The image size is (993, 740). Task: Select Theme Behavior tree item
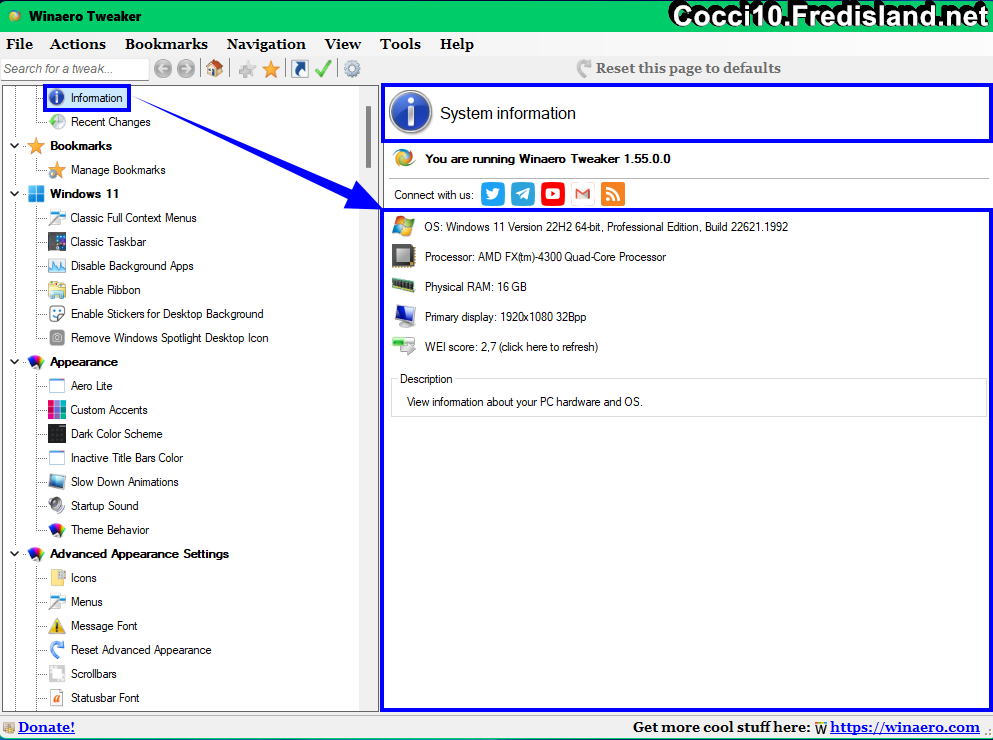110,530
